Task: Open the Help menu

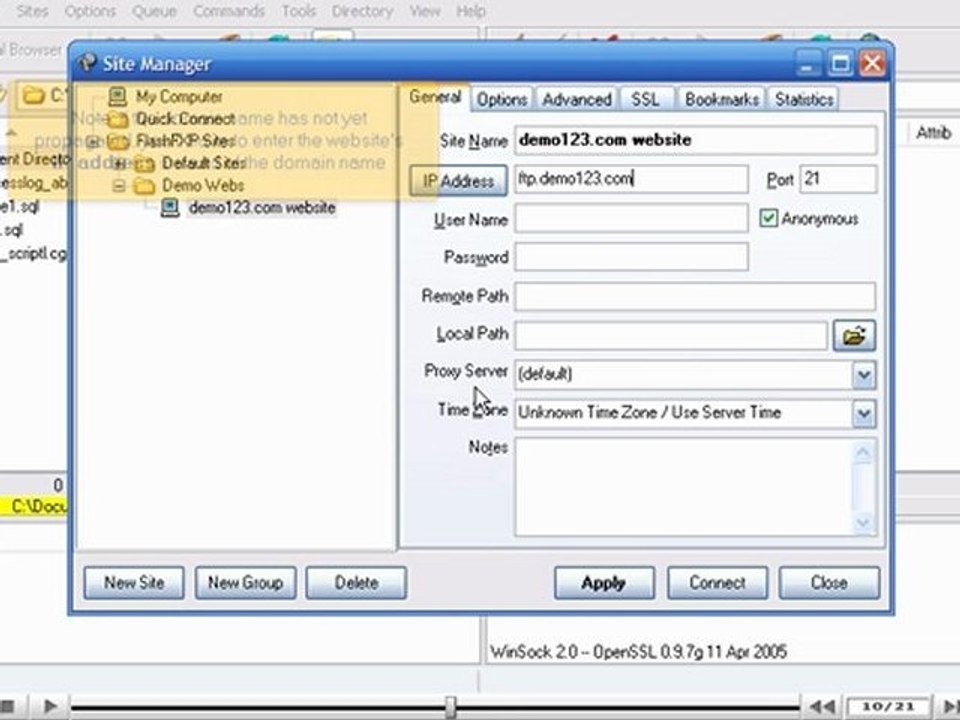Action: point(471,11)
